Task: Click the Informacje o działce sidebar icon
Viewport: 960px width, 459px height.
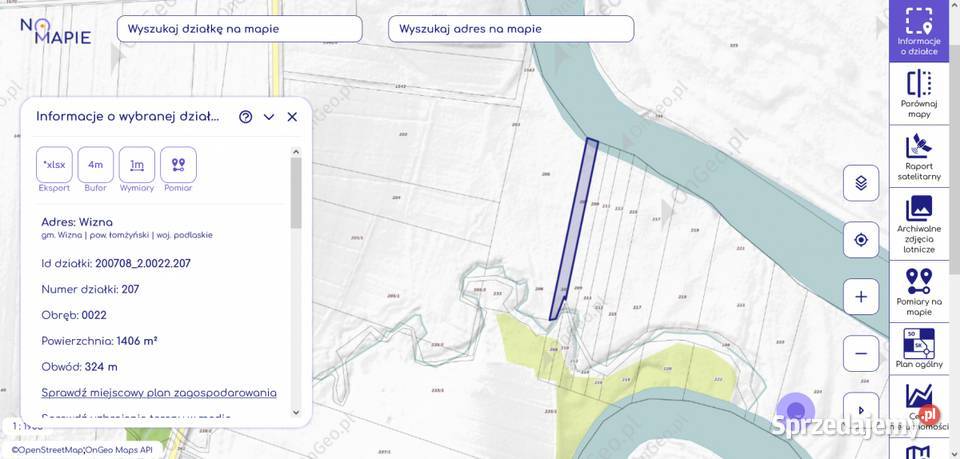Action: [918, 31]
